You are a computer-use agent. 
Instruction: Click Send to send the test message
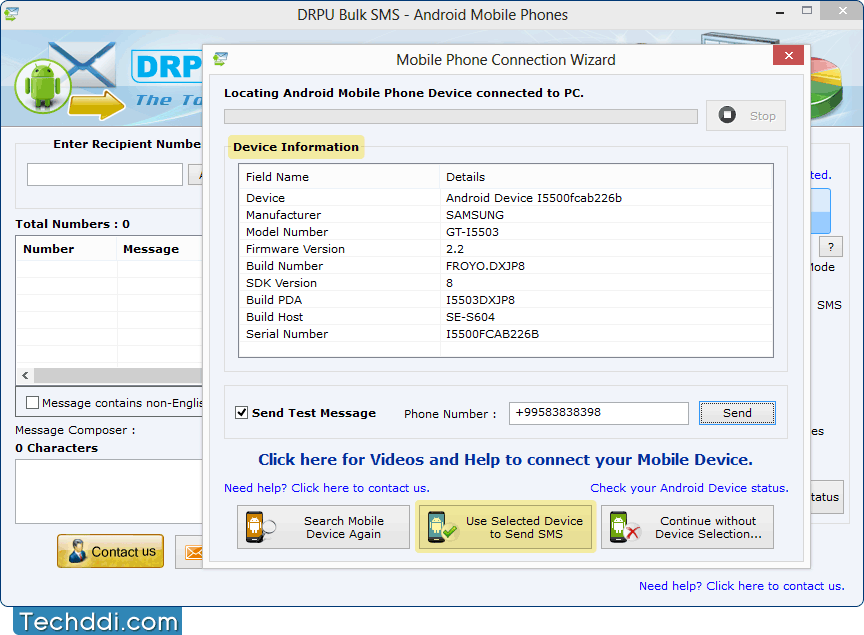[737, 413]
